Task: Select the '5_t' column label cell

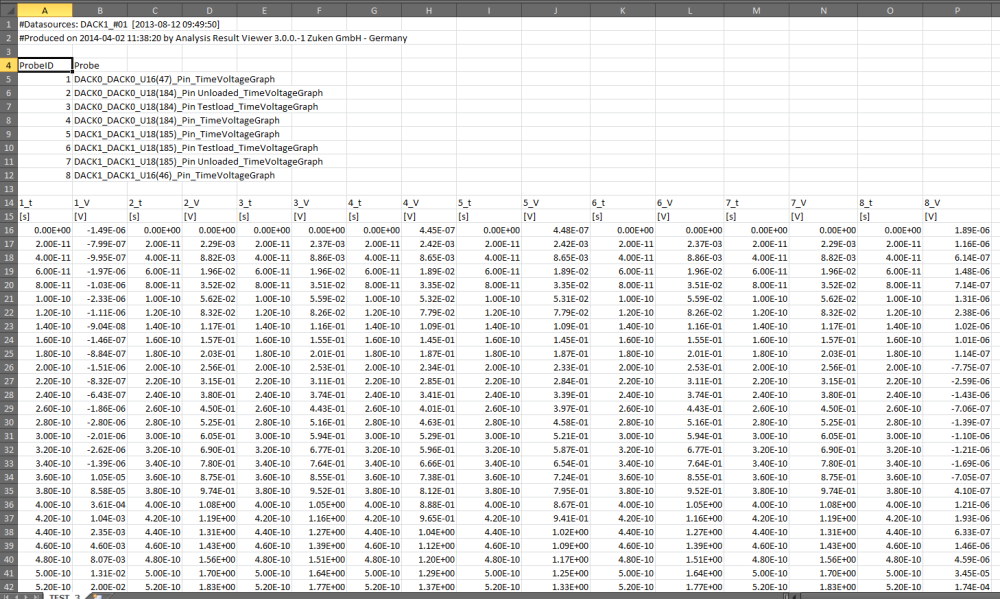Action: pyautogui.click(x=489, y=203)
